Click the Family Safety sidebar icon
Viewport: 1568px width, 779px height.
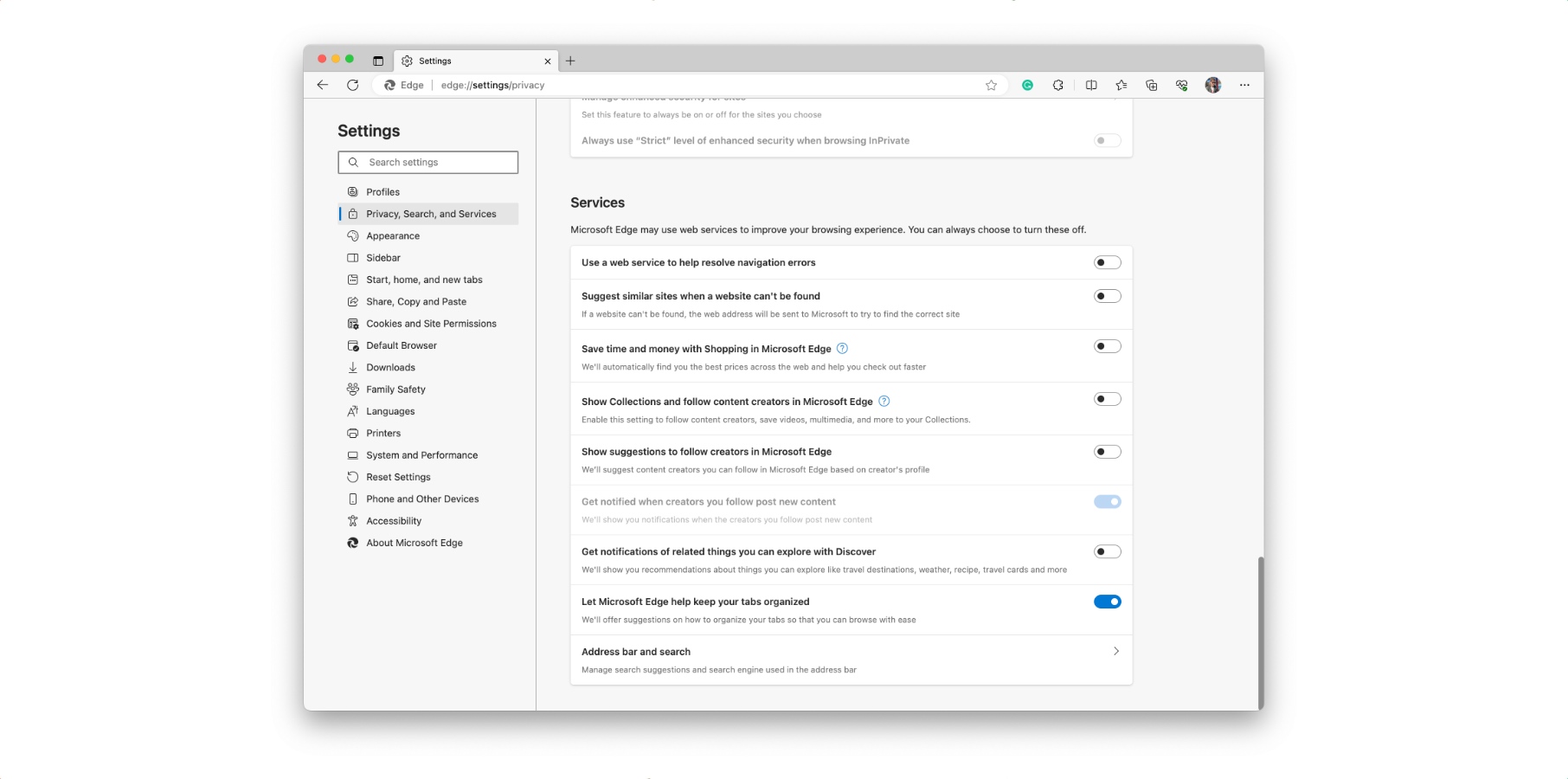coord(353,389)
